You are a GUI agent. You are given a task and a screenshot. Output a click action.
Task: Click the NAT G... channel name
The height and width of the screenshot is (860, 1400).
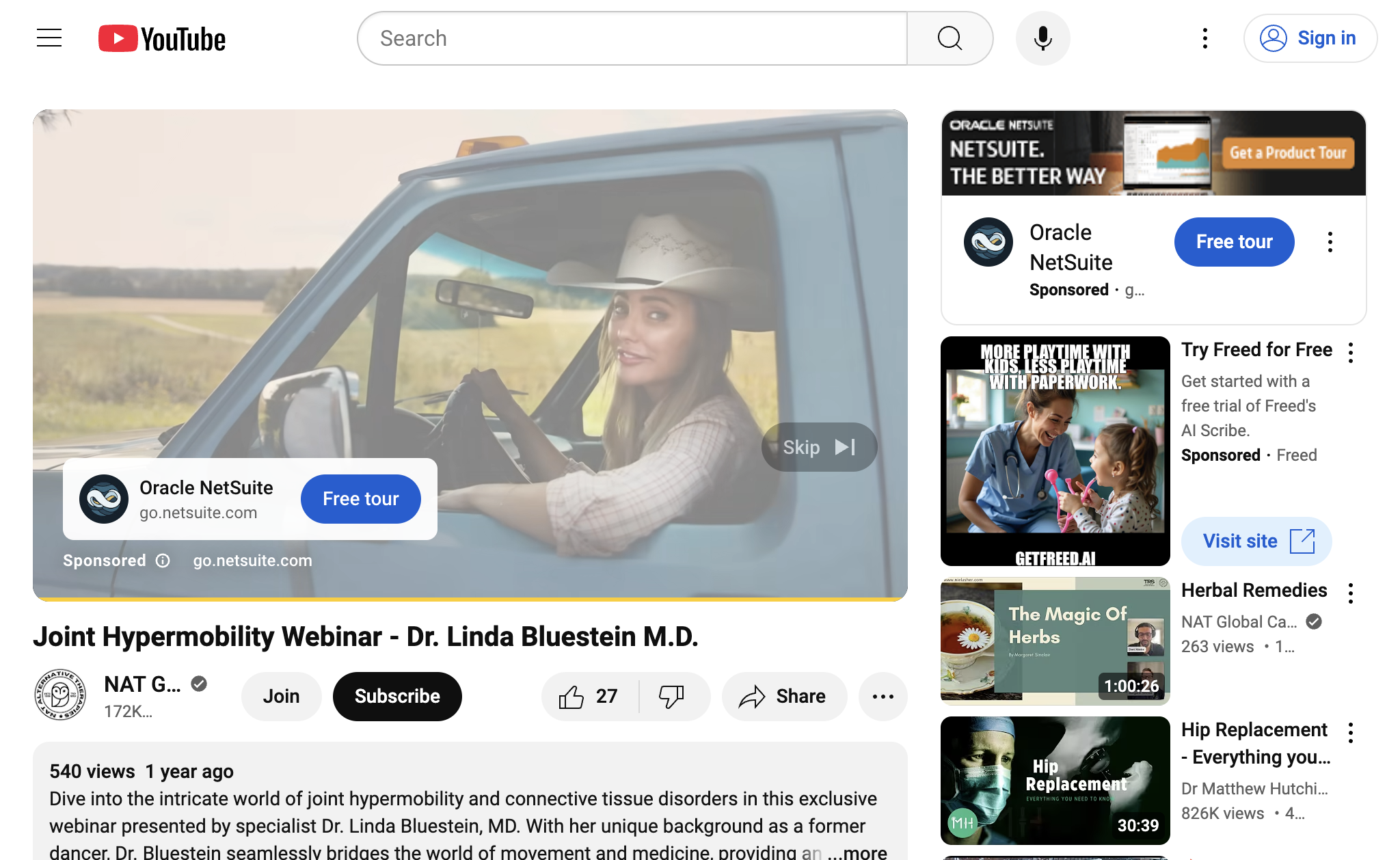pyautogui.click(x=142, y=684)
